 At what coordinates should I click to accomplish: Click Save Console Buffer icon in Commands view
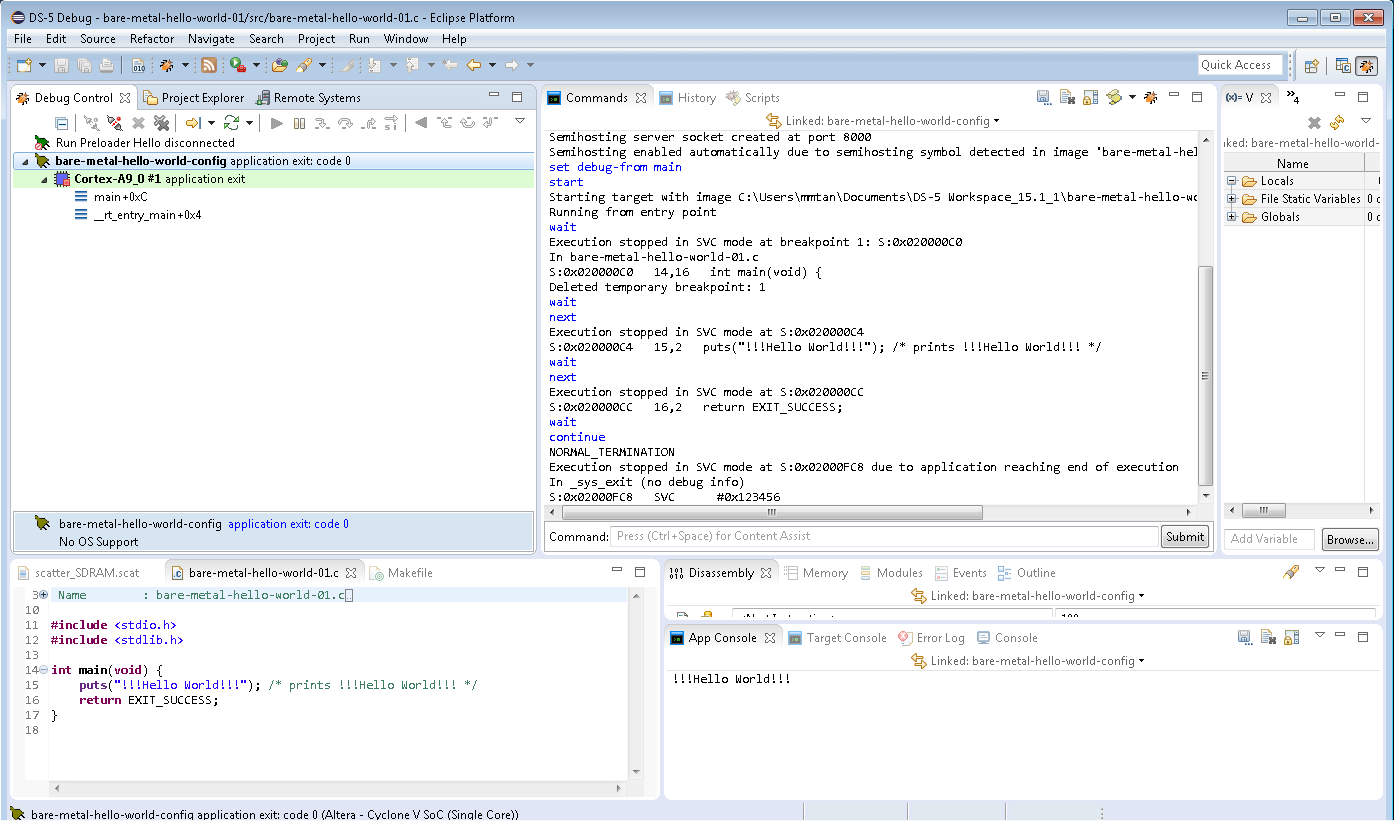tap(1043, 98)
